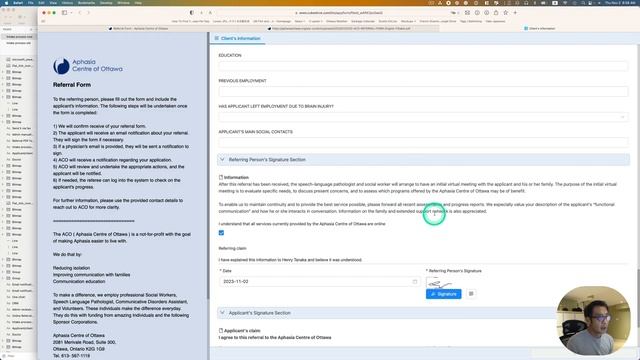Click the "Referring claim" label

click(232, 248)
